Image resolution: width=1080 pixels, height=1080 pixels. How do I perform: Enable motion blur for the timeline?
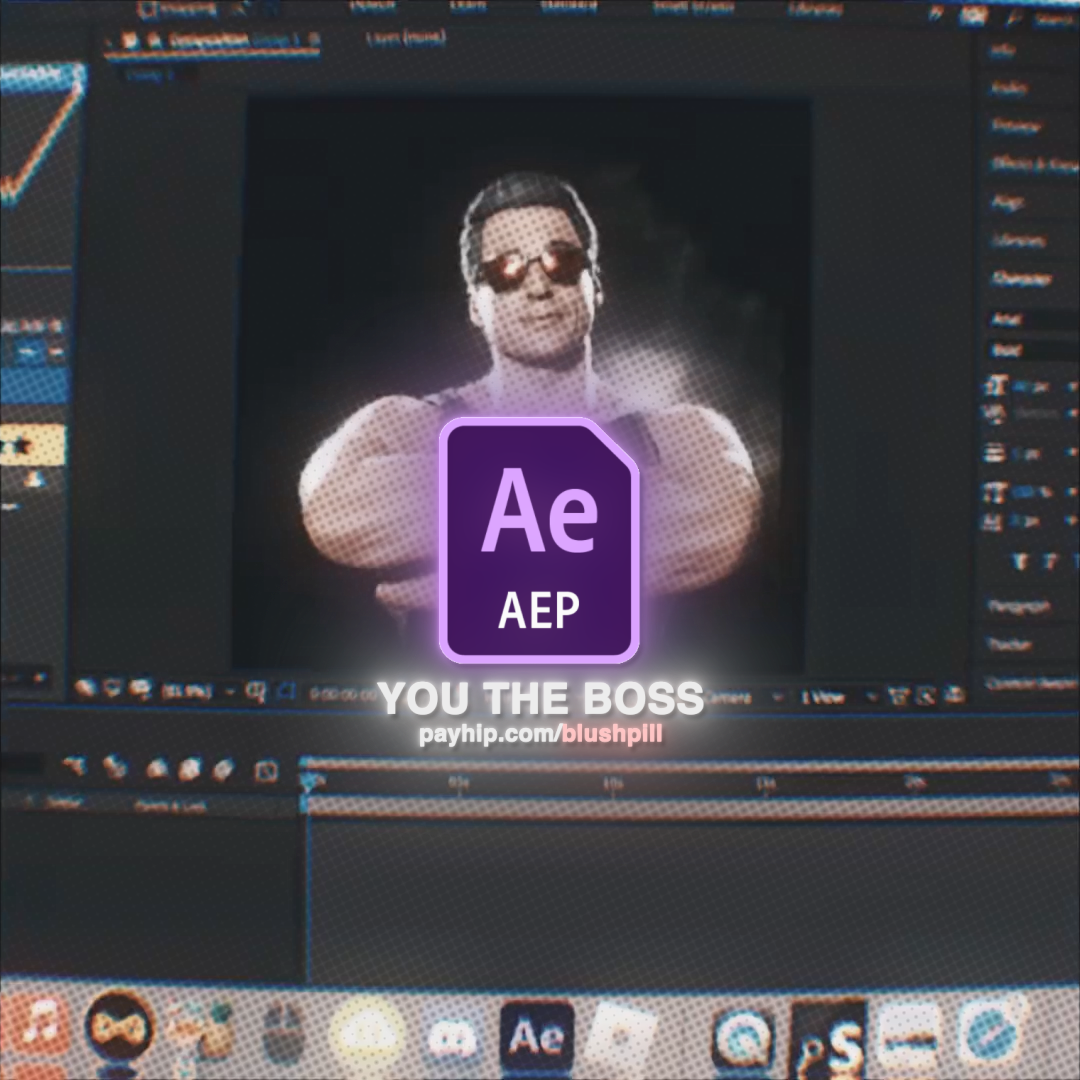[224, 769]
